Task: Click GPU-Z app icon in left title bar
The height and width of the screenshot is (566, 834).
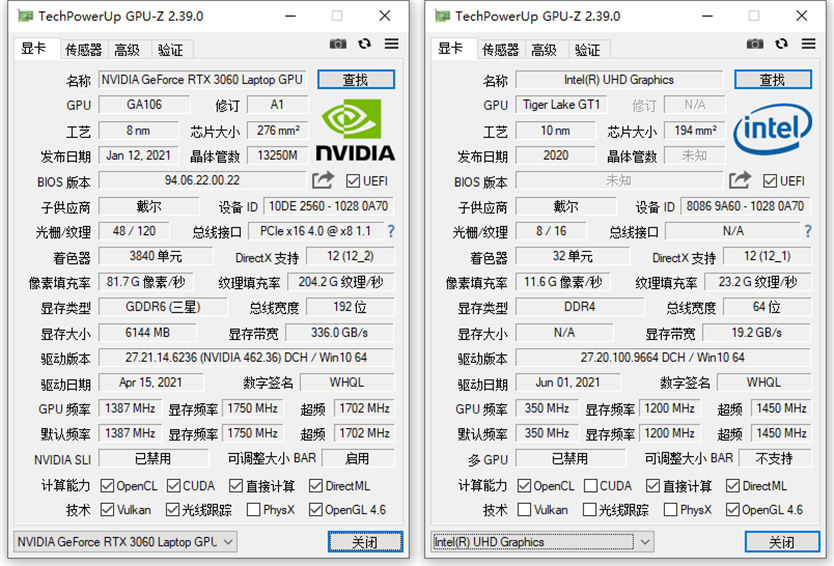Action: 24,16
